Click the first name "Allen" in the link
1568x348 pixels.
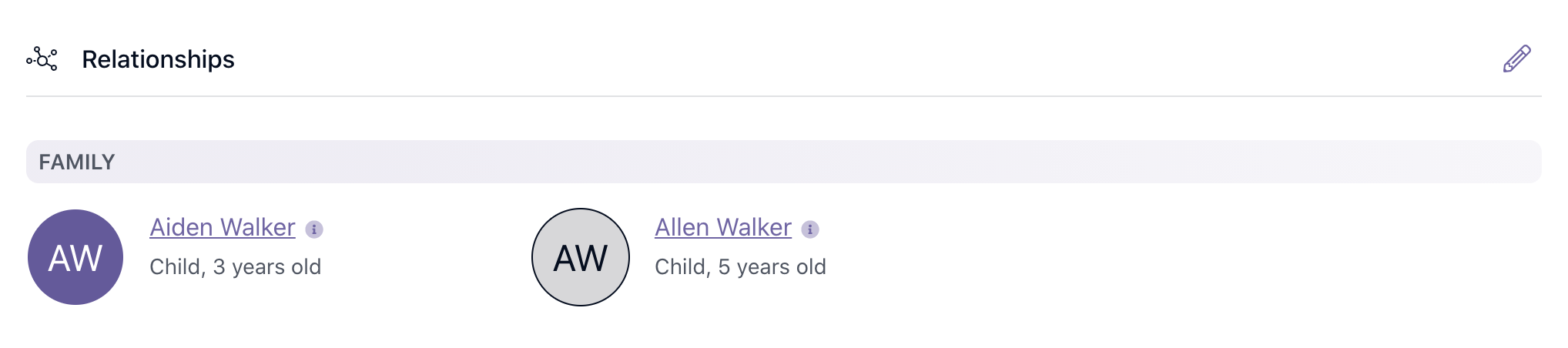pos(682,227)
